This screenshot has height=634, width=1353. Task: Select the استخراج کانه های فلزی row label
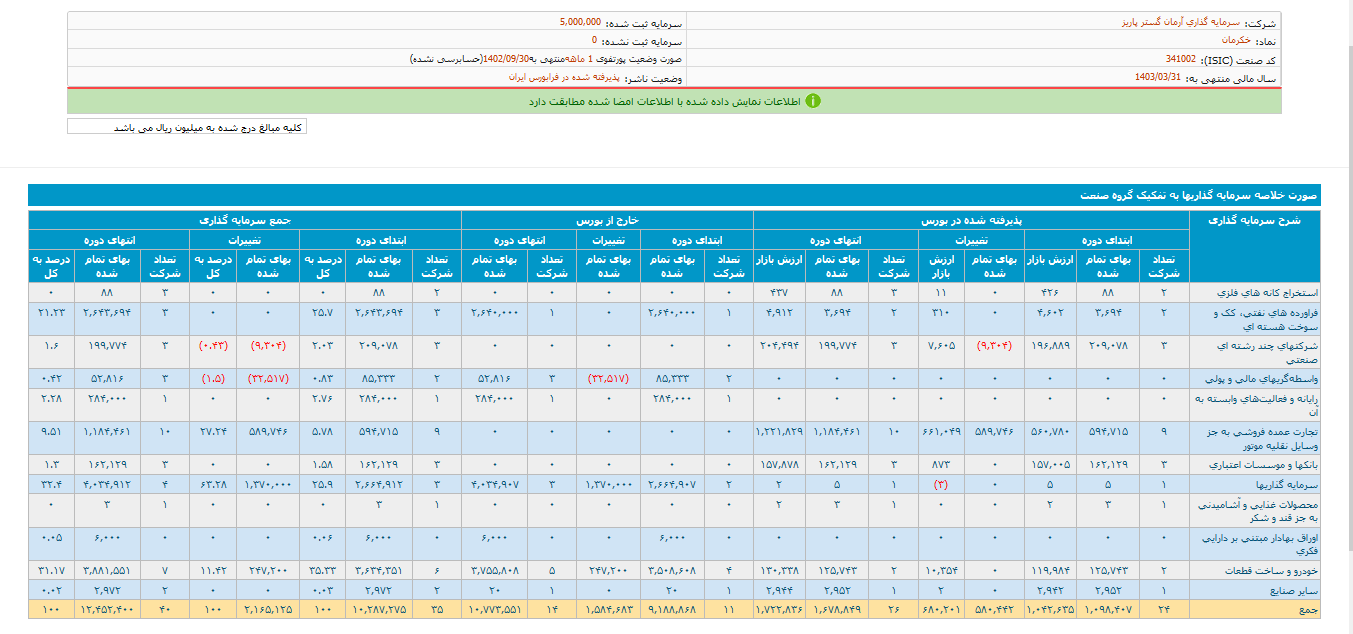click(1257, 293)
